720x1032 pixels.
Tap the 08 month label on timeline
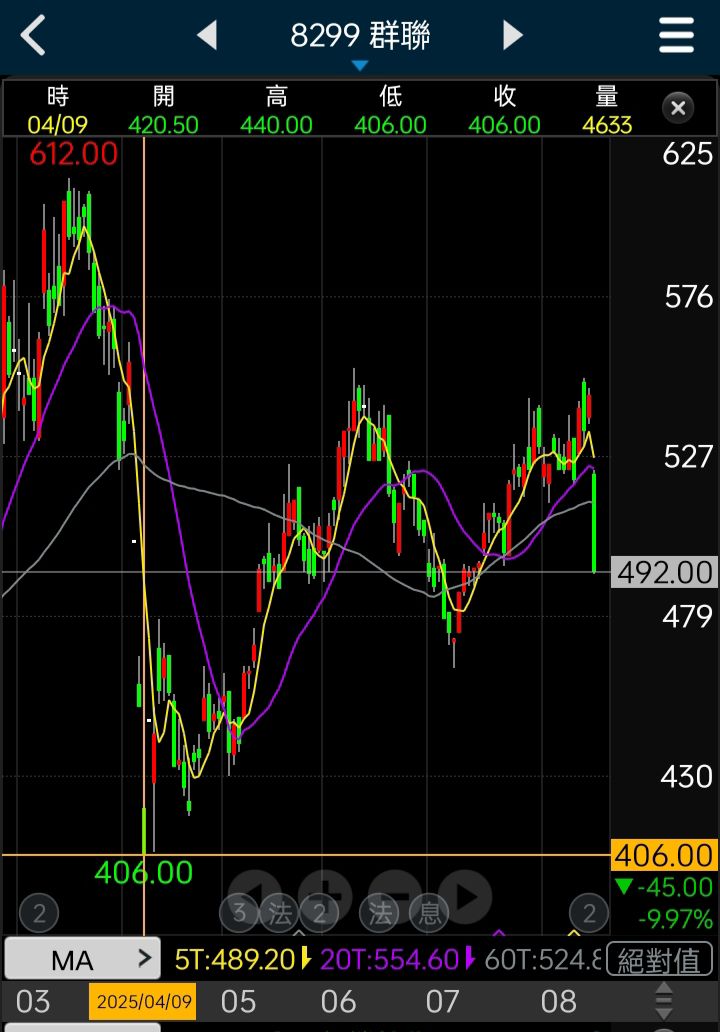(558, 1001)
